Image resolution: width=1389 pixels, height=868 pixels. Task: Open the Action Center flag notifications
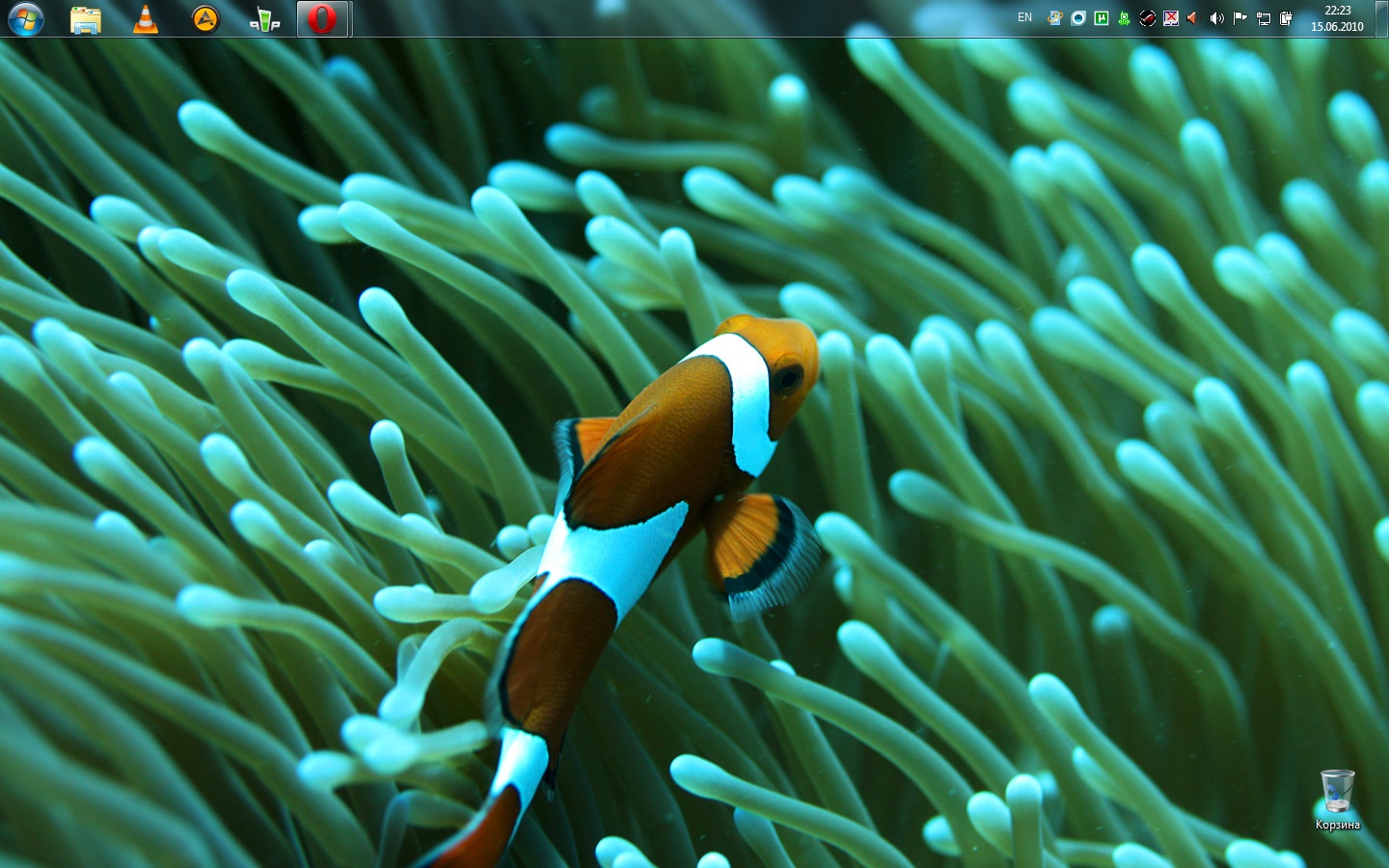coord(1240,18)
